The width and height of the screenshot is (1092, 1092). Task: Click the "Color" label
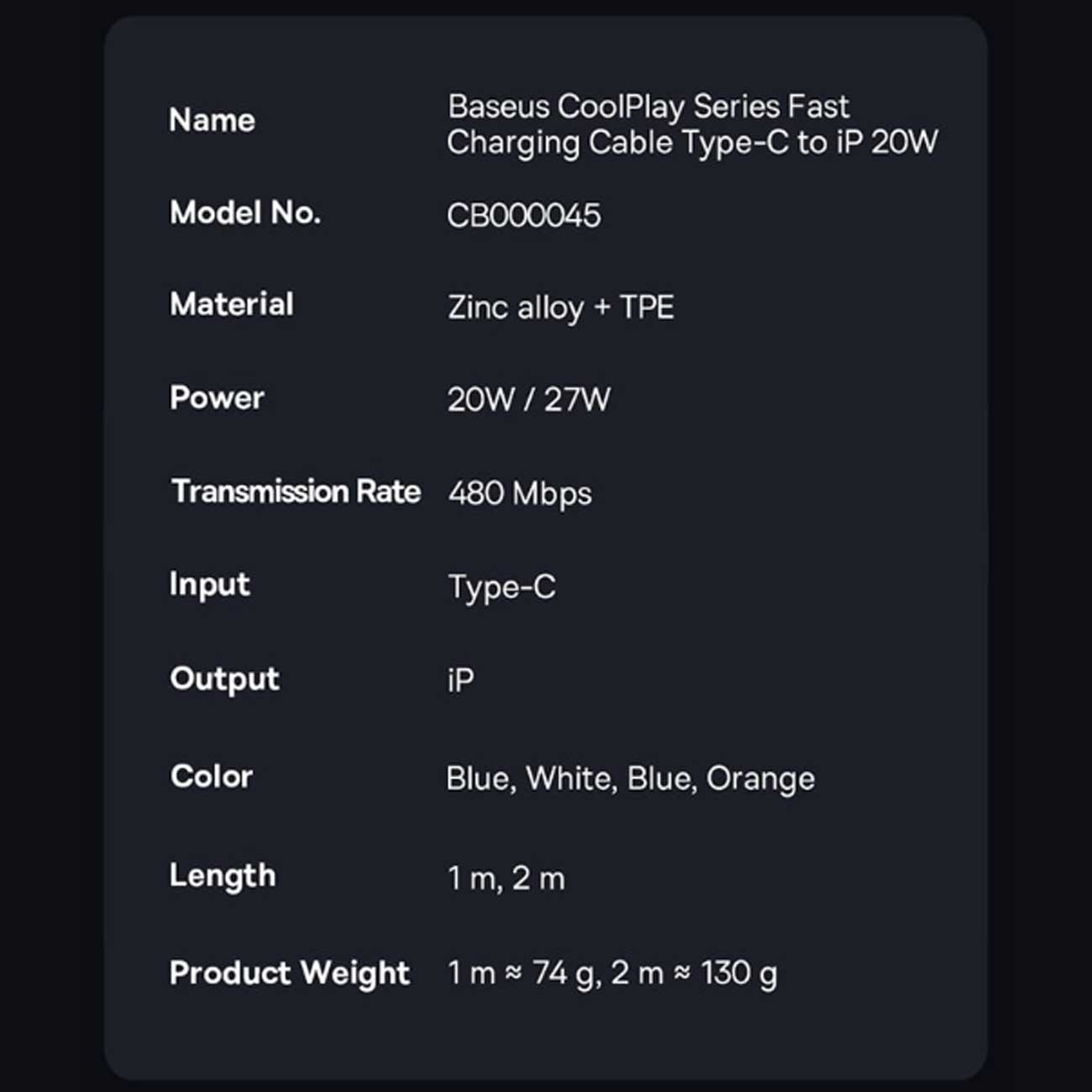(x=212, y=776)
